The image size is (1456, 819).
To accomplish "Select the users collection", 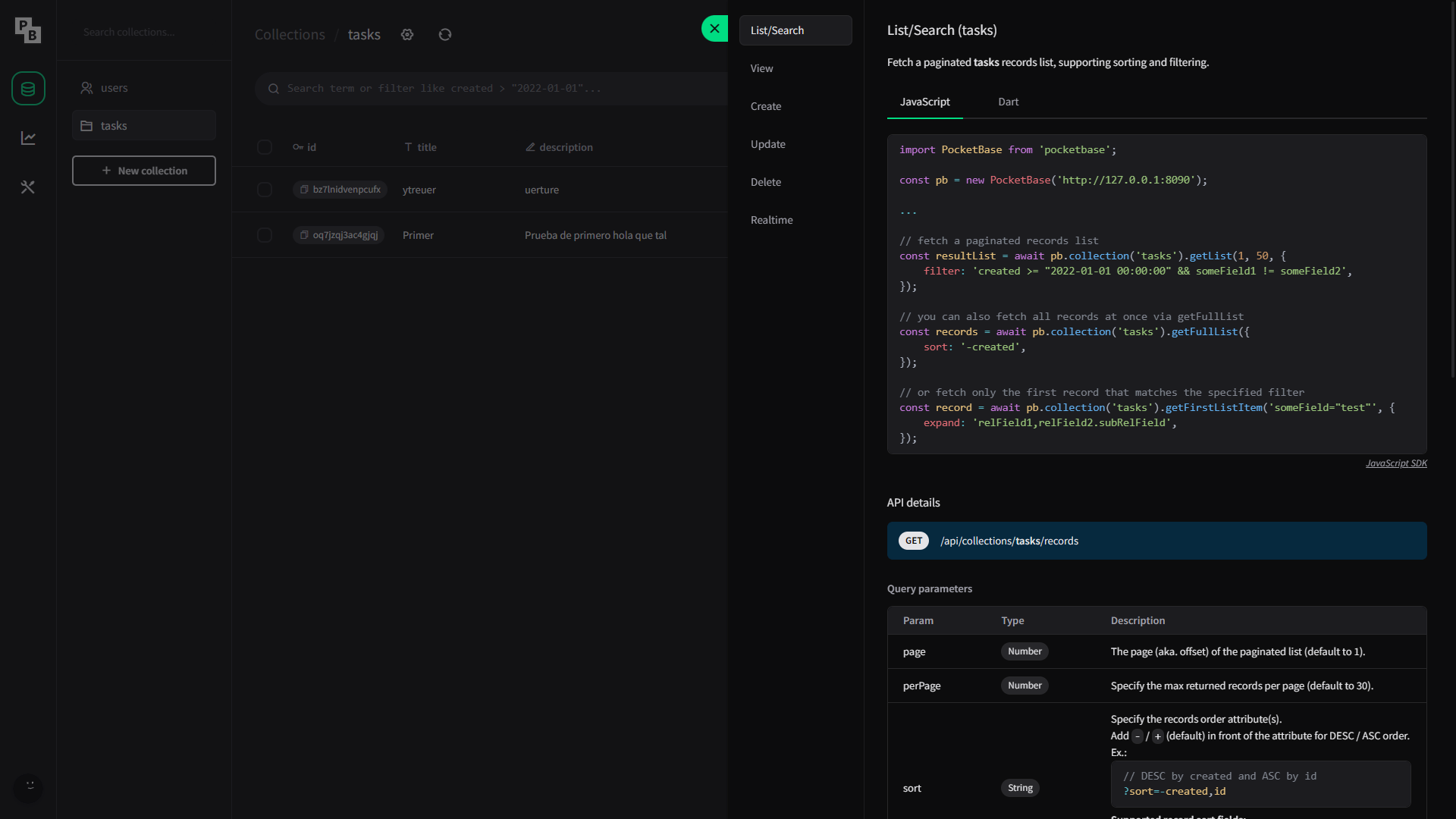I will click(114, 88).
